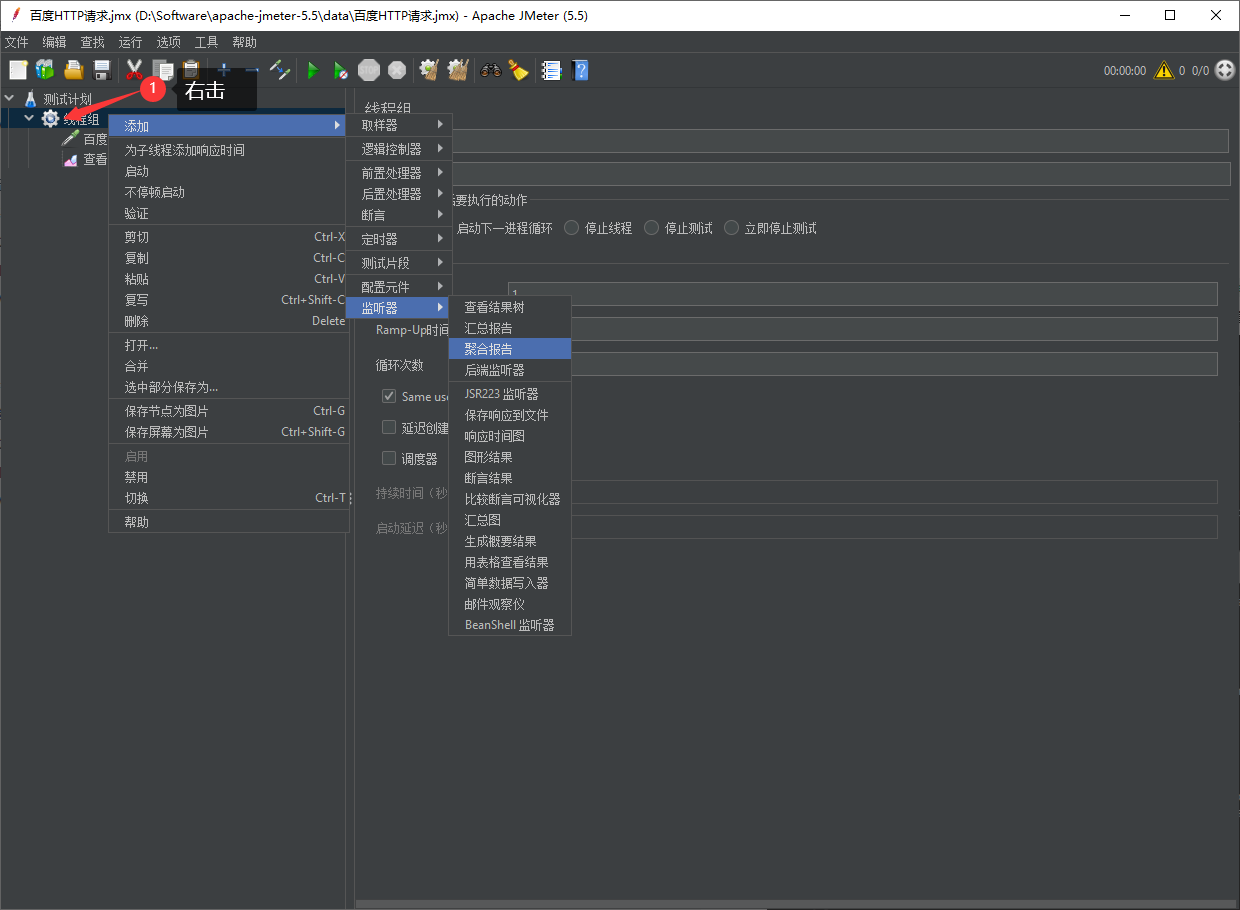Expand the 前置处理器 submenu
The height and width of the screenshot is (910, 1240).
(x=399, y=173)
